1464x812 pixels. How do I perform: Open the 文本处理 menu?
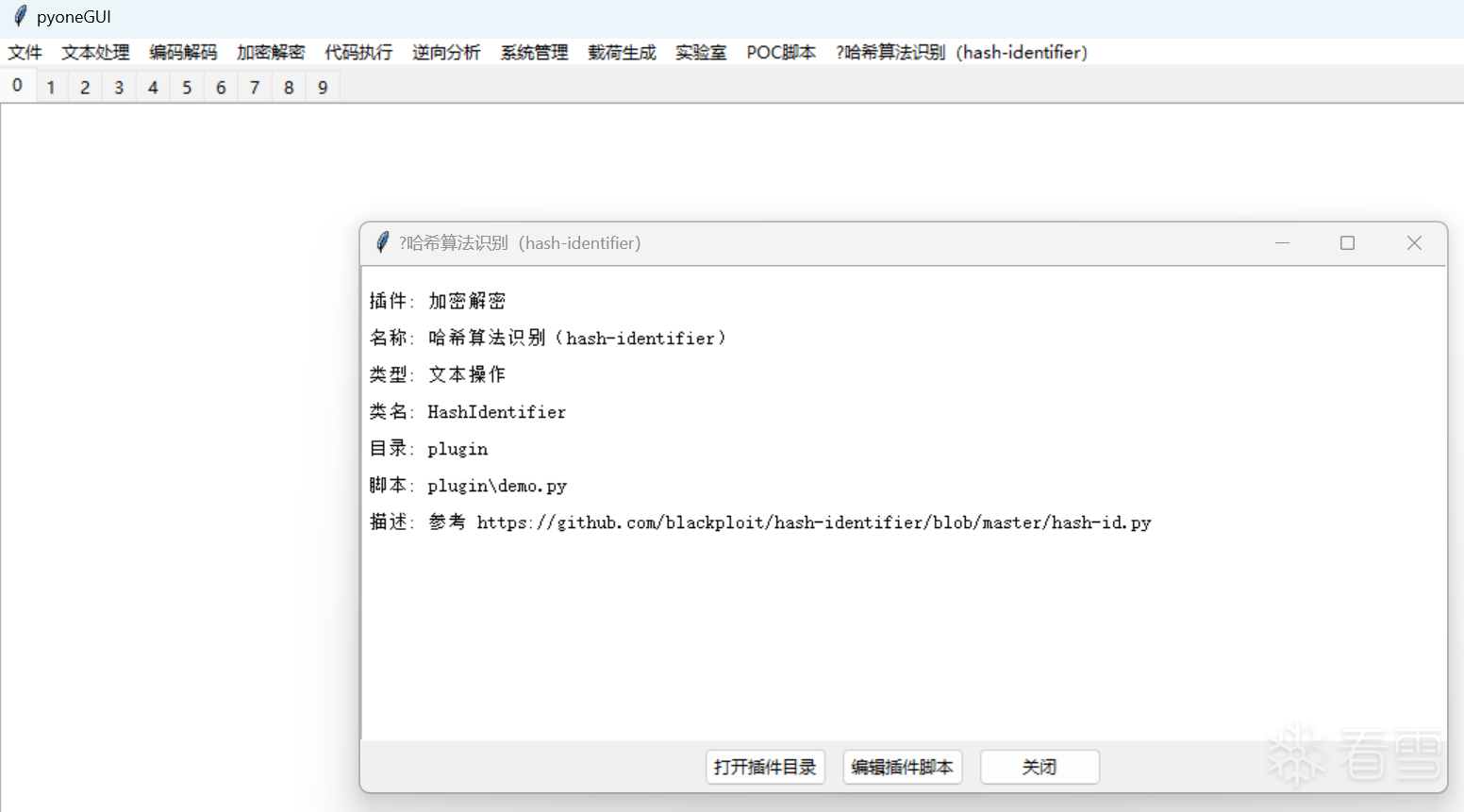94,52
